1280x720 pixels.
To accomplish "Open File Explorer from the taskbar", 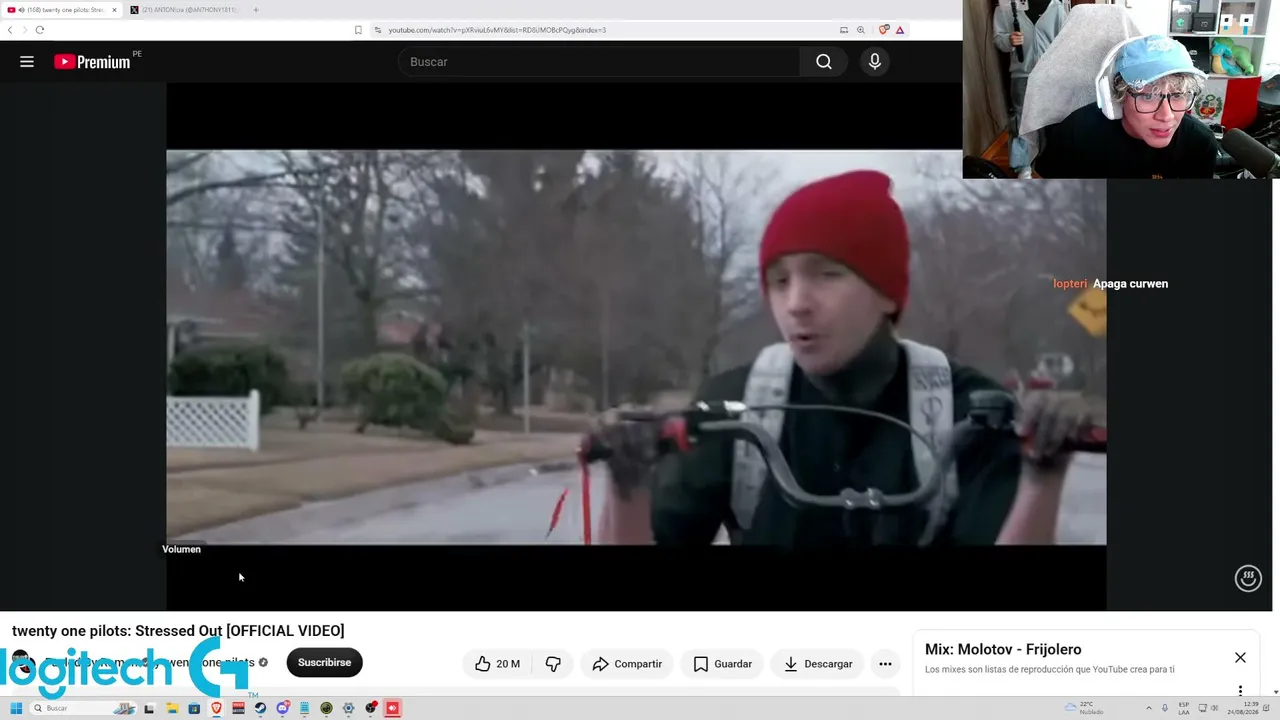I will 172,708.
